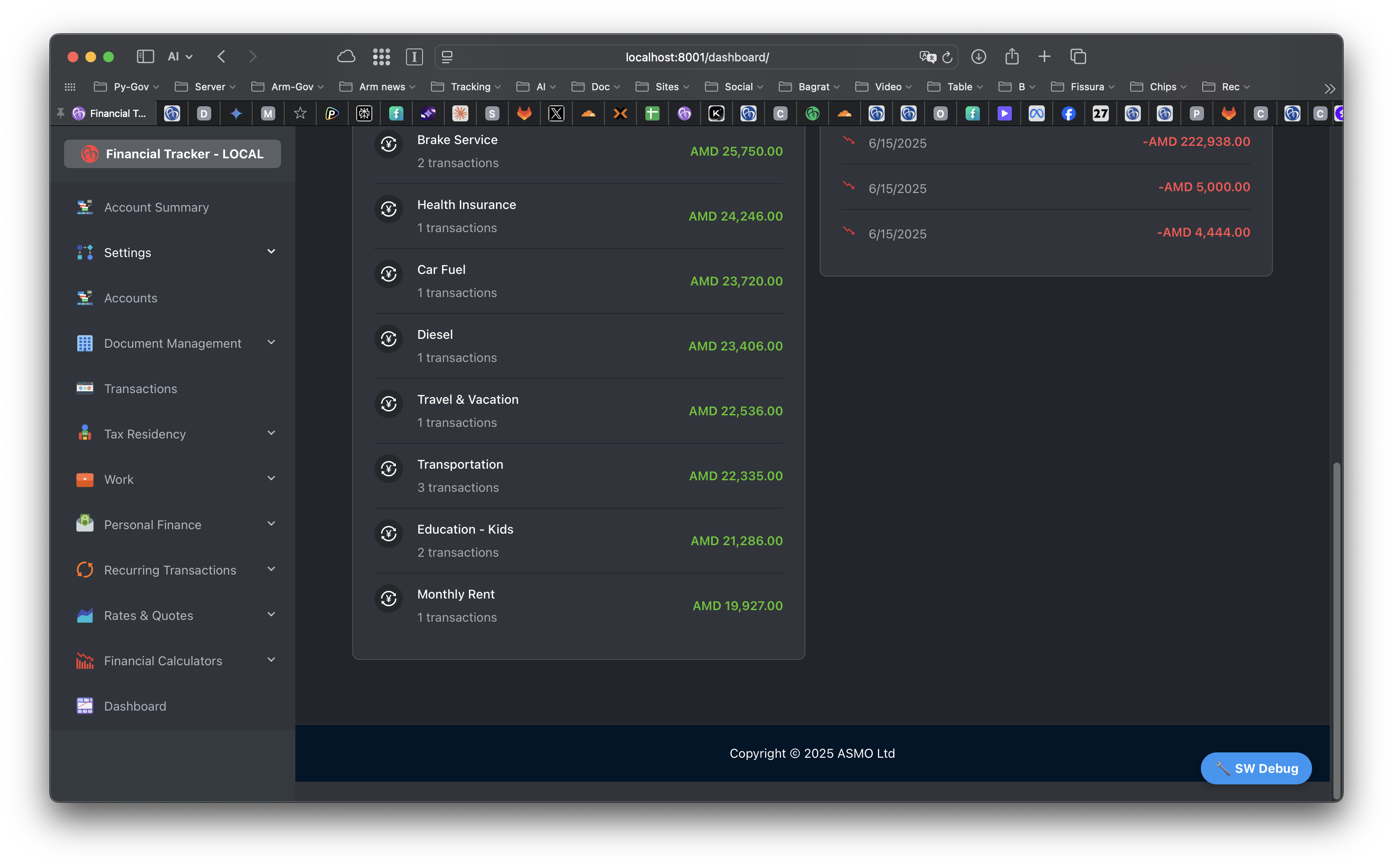Expand the Tax Residency chevron
Screen dimensions: 1393x868
coord(271,434)
